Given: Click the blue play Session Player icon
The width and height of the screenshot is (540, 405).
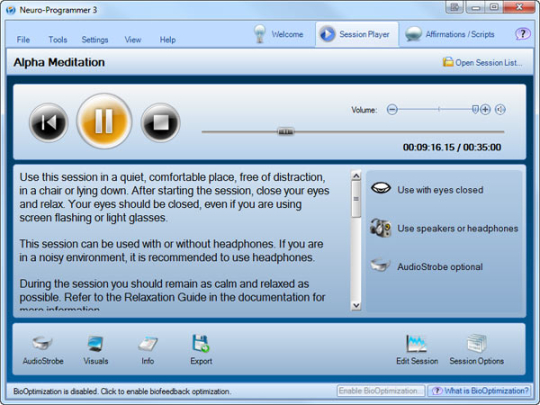Looking at the screenshot, I should coord(327,34).
